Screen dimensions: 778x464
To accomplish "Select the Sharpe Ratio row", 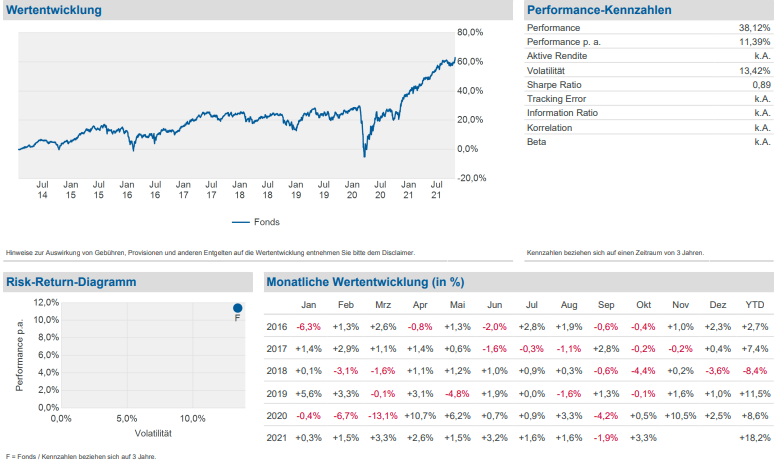I will pos(647,85).
